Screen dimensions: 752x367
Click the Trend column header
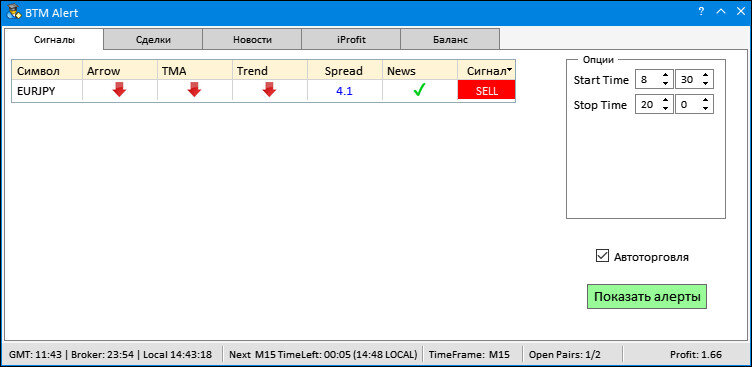[270, 71]
